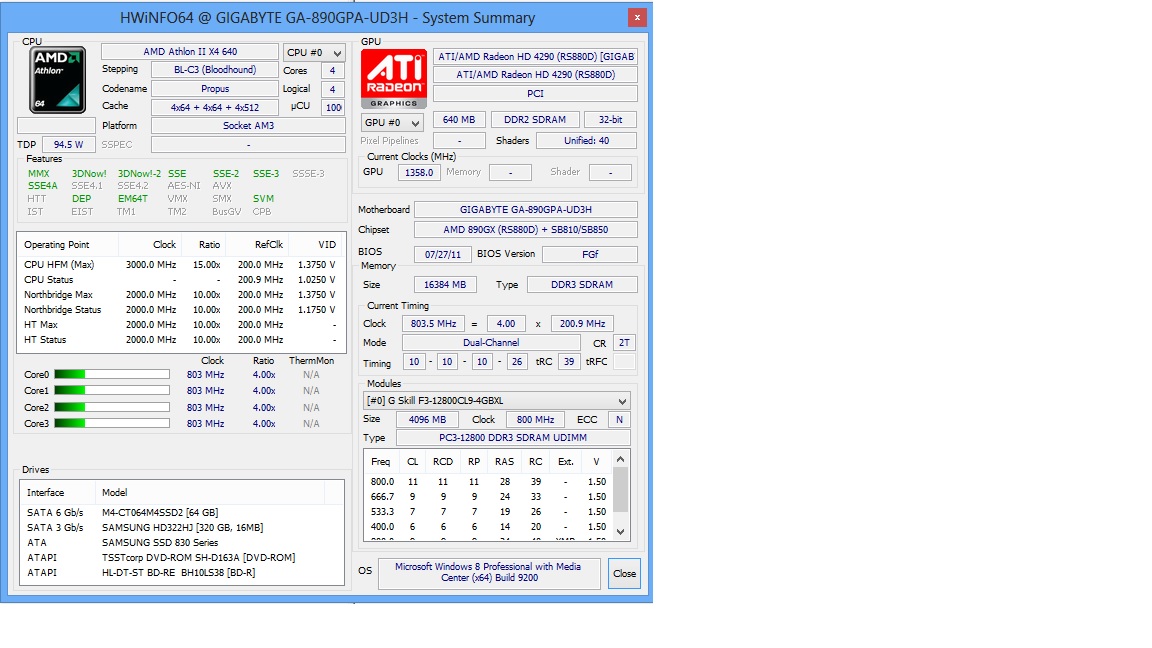Click the memory multiplier 4.00 field
This screenshot has height=648, width=1152.
click(505, 323)
